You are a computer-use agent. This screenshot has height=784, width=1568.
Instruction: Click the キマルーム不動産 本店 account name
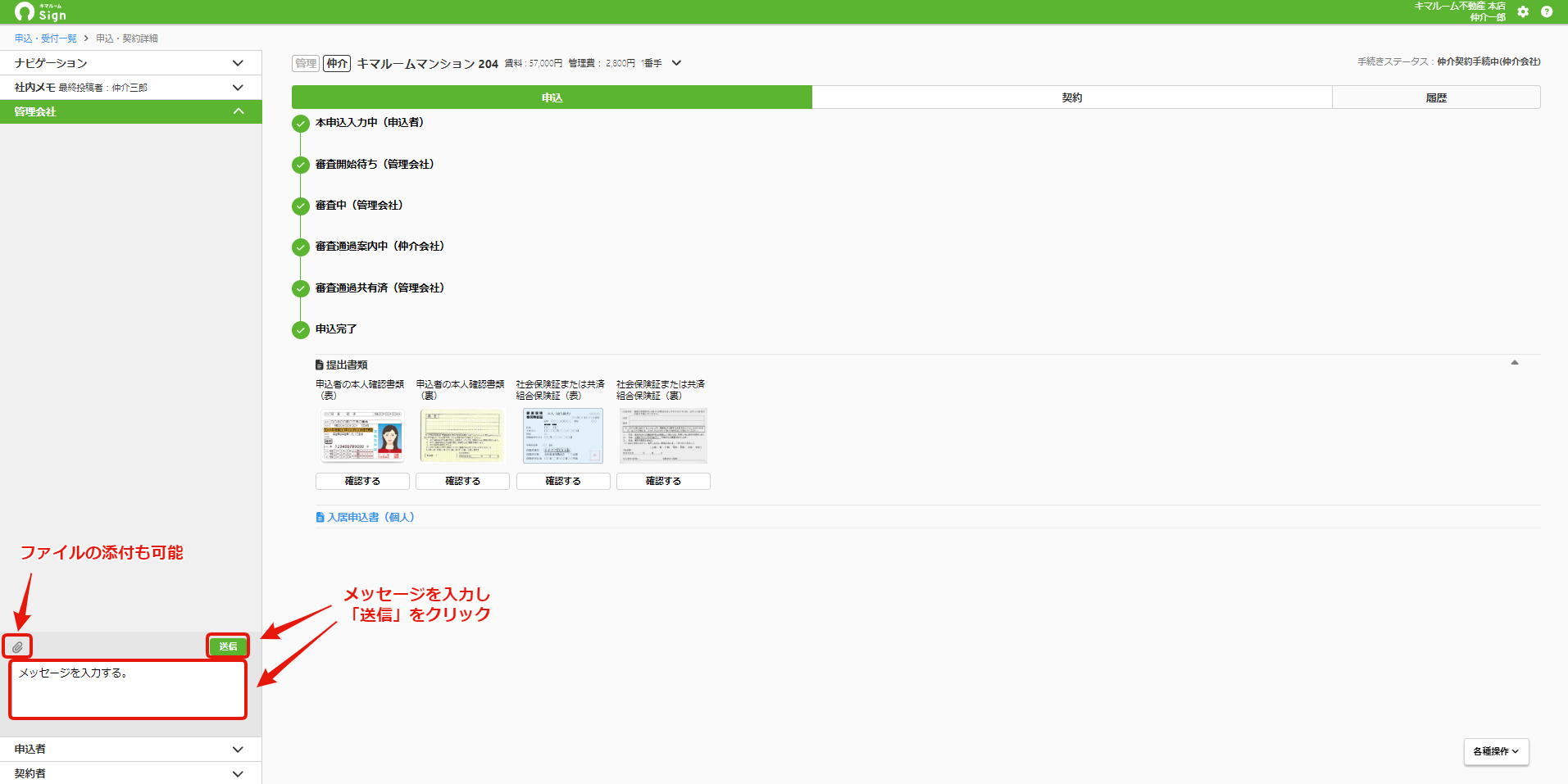tap(1460, 6)
